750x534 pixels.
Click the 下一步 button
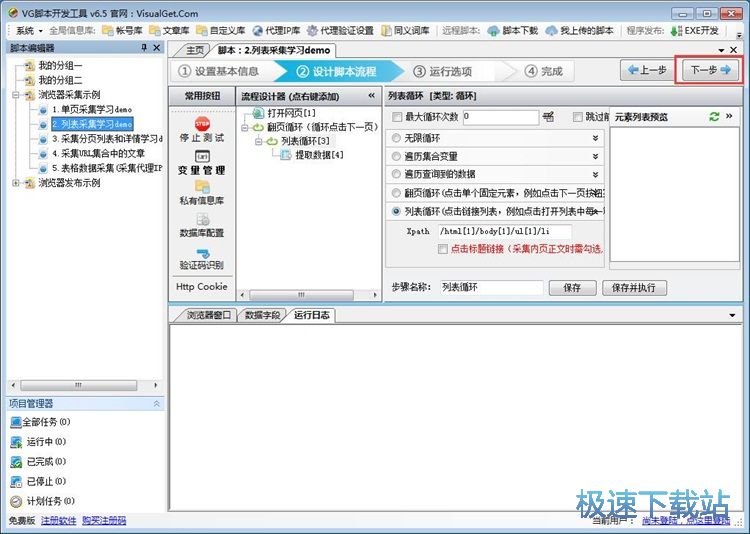point(710,70)
